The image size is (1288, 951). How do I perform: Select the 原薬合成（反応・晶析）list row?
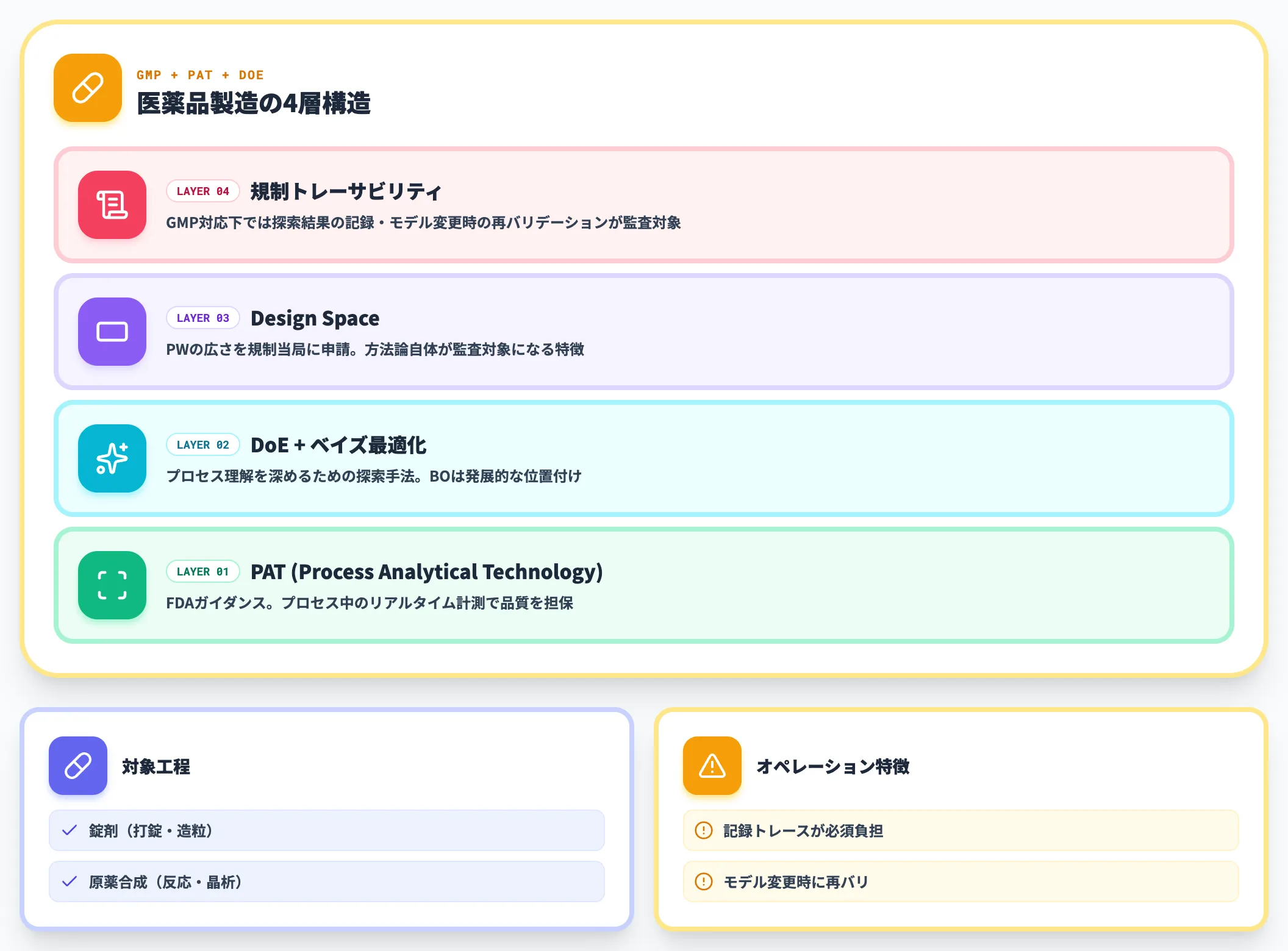click(327, 882)
